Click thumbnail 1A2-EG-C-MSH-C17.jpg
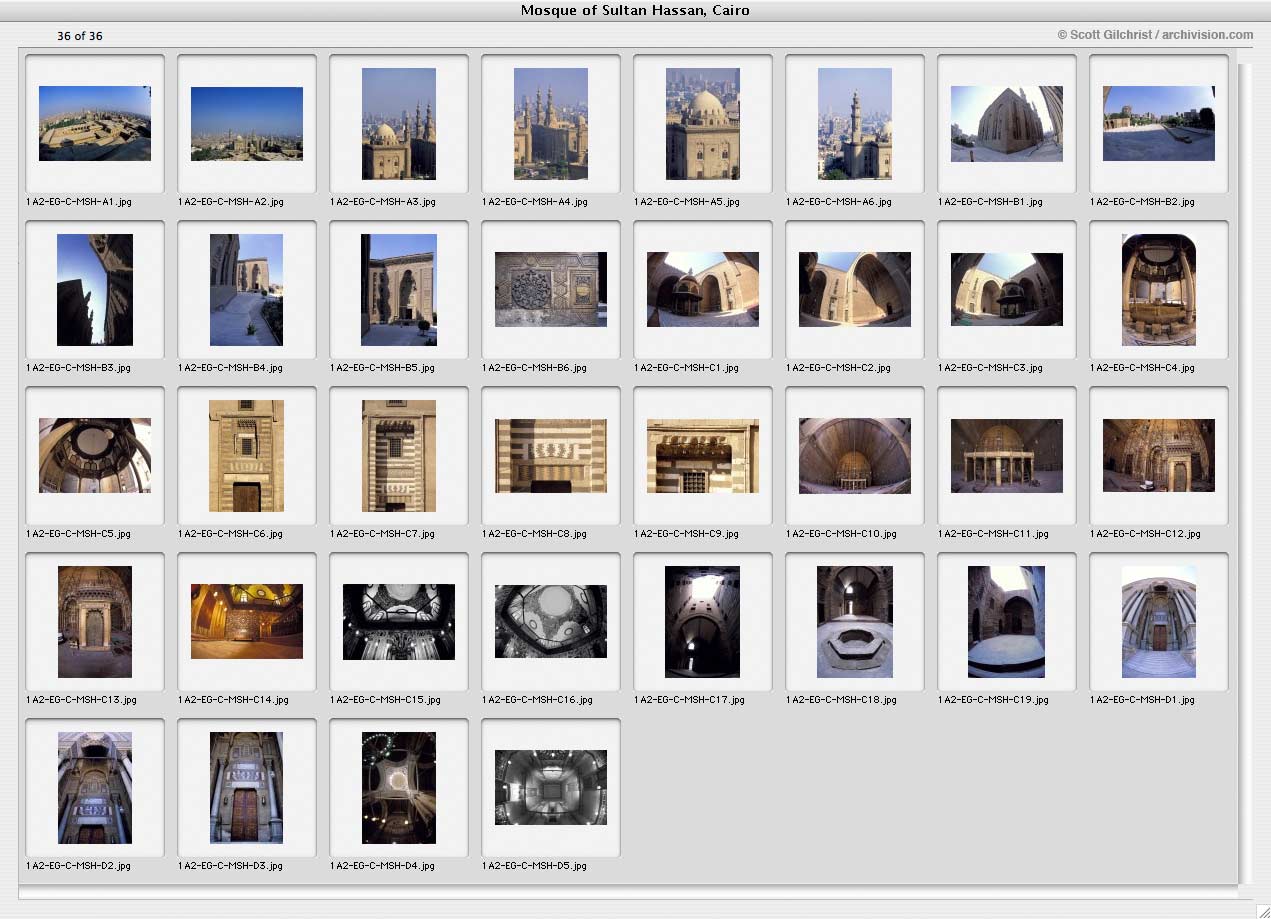1271x919 pixels. (x=703, y=622)
